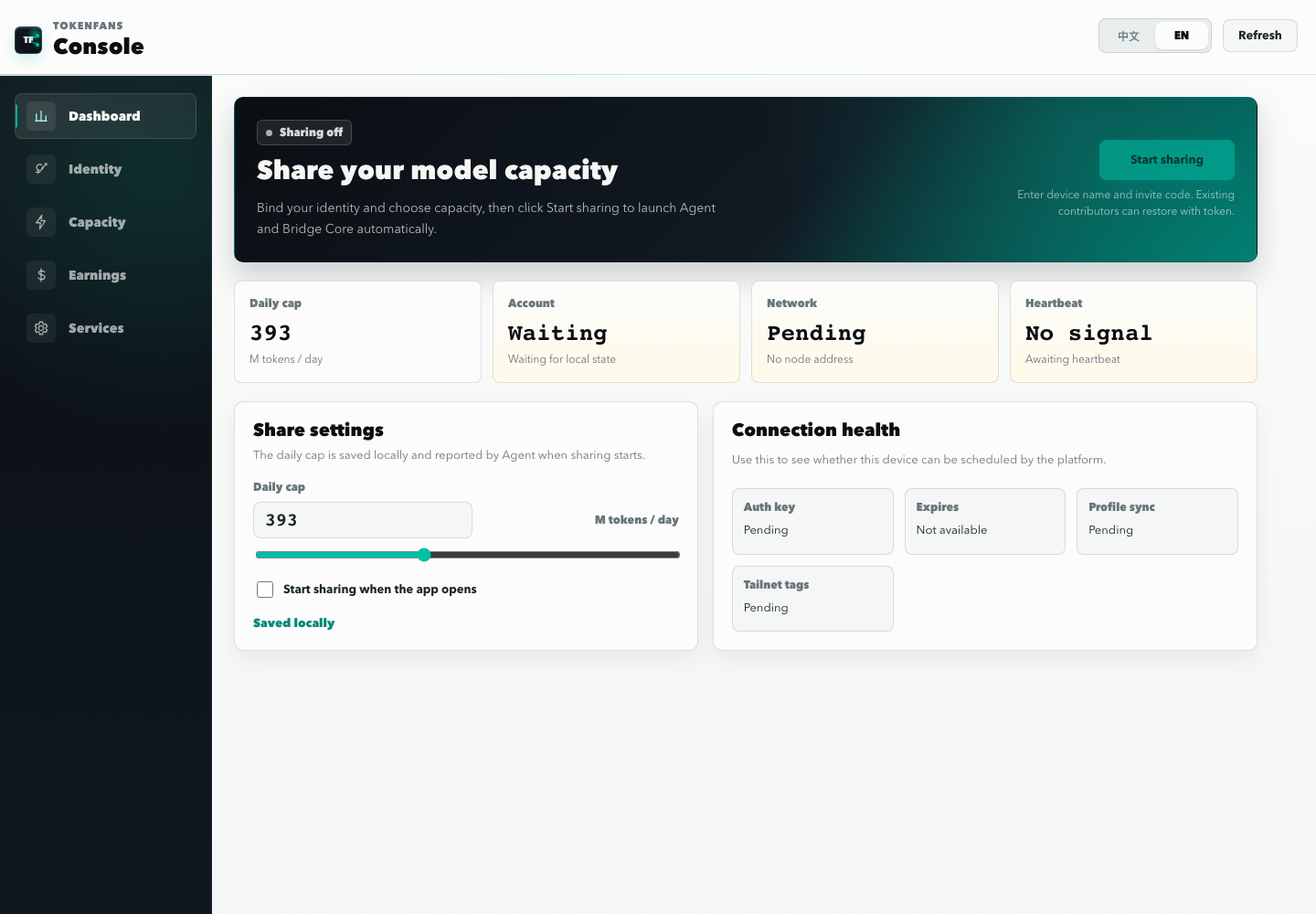Screen dimensions: 1316x914
Task: Select EN language option
Action: [x=1182, y=36]
